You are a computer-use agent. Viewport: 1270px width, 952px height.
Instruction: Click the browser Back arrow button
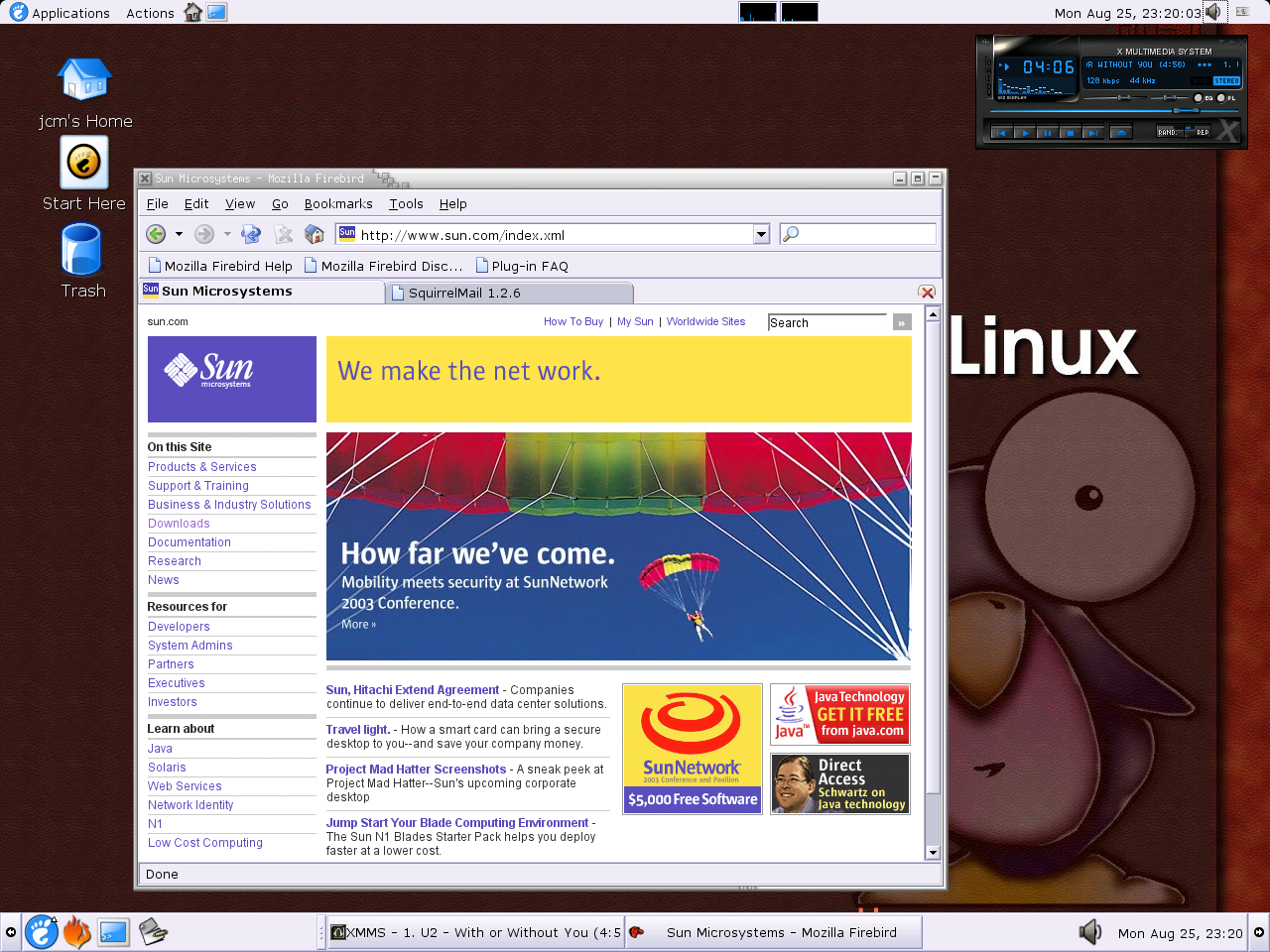156,234
